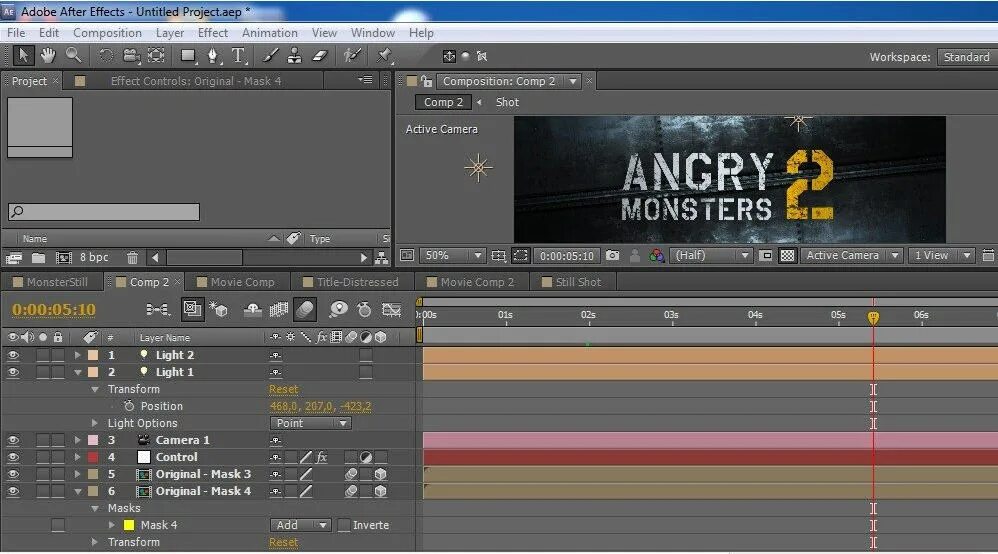Select the Rotation tool
Viewport: 998px width, 554px height.
[x=106, y=56]
